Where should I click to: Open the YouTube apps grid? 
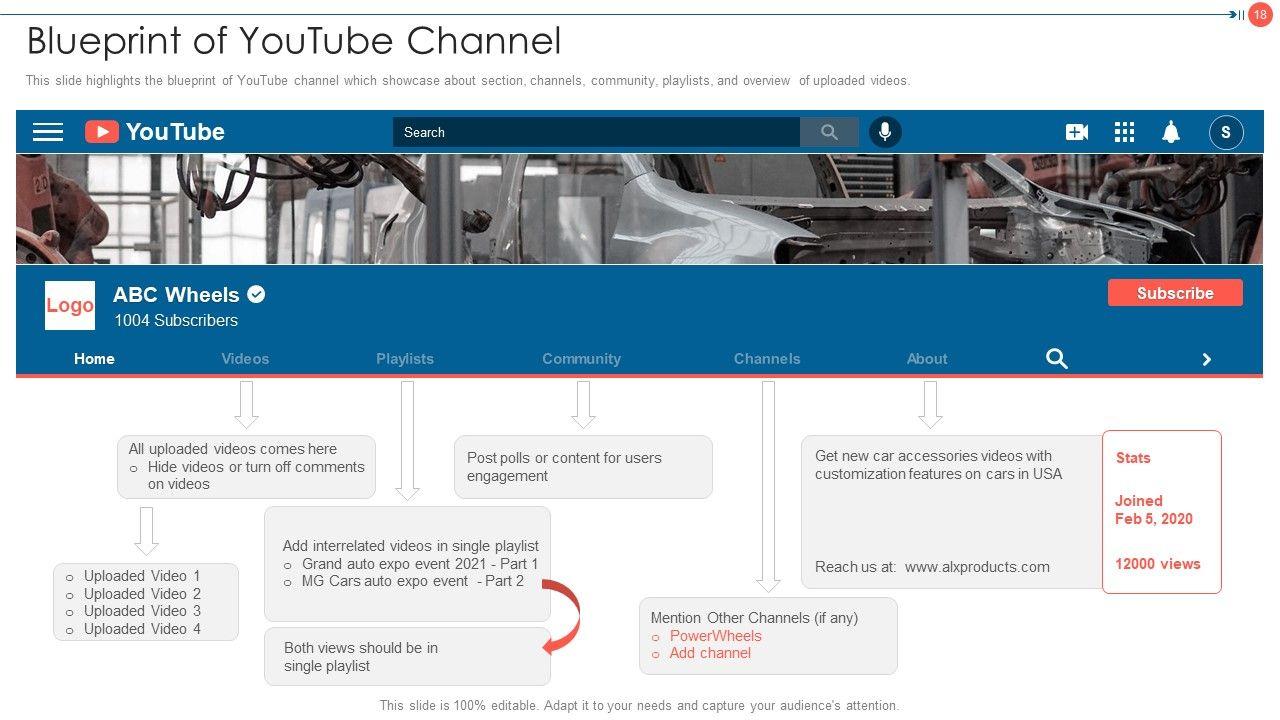pos(1124,132)
